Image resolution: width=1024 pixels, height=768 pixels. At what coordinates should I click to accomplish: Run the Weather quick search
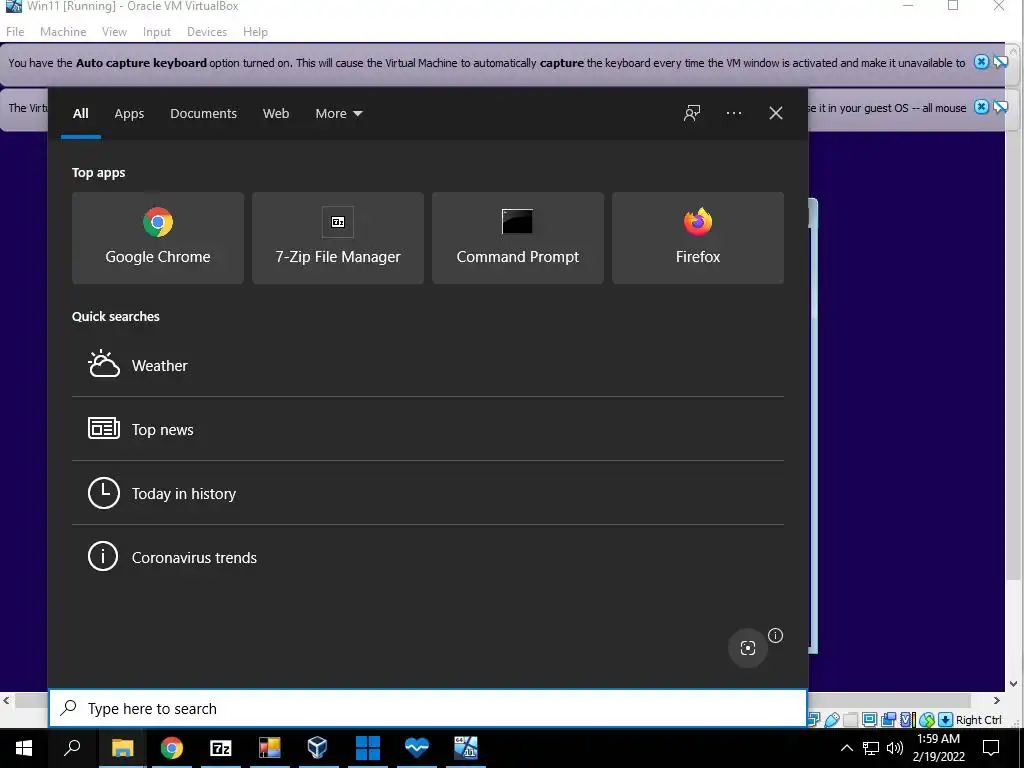428,365
